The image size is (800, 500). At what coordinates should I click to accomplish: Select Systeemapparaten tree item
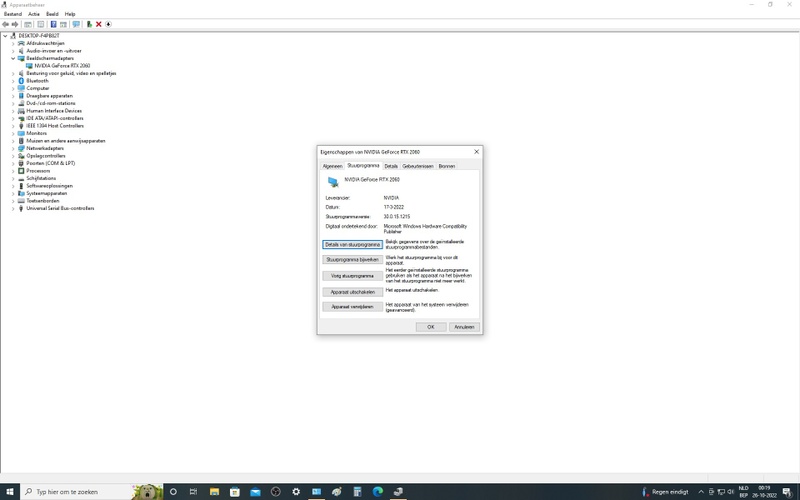[x=46, y=193]
